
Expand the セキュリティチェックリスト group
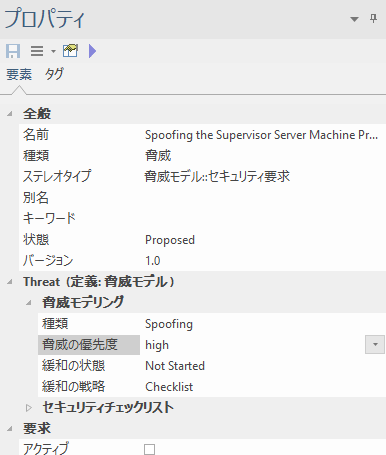[29, 408]
